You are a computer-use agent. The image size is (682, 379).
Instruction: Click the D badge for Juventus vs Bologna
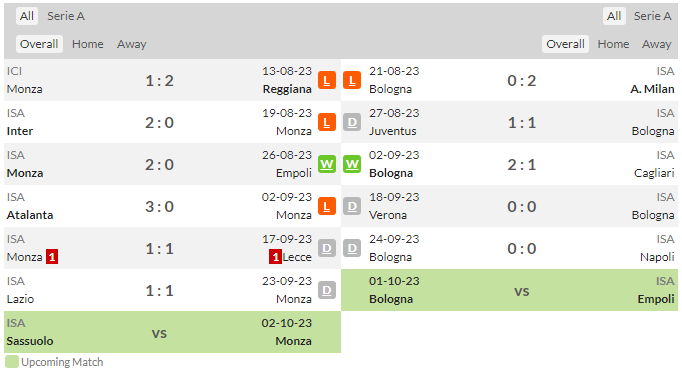[x=352, y=123]
